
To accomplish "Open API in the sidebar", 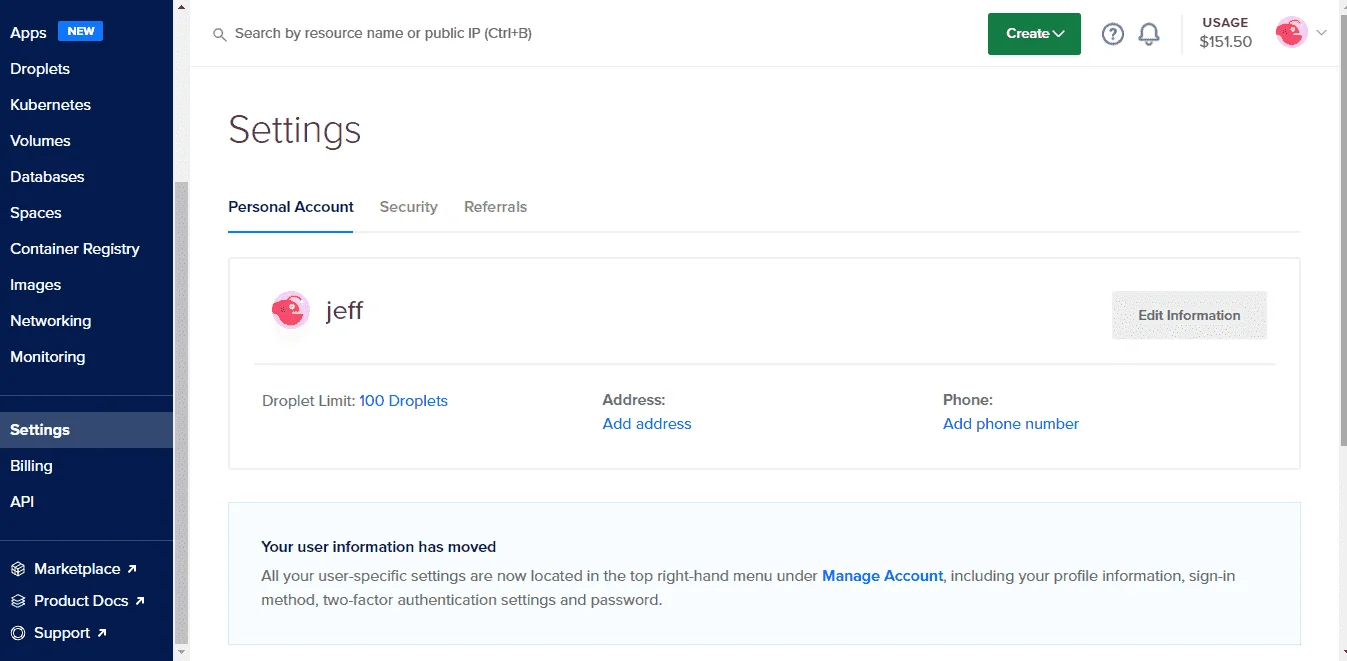I will 22,502.
